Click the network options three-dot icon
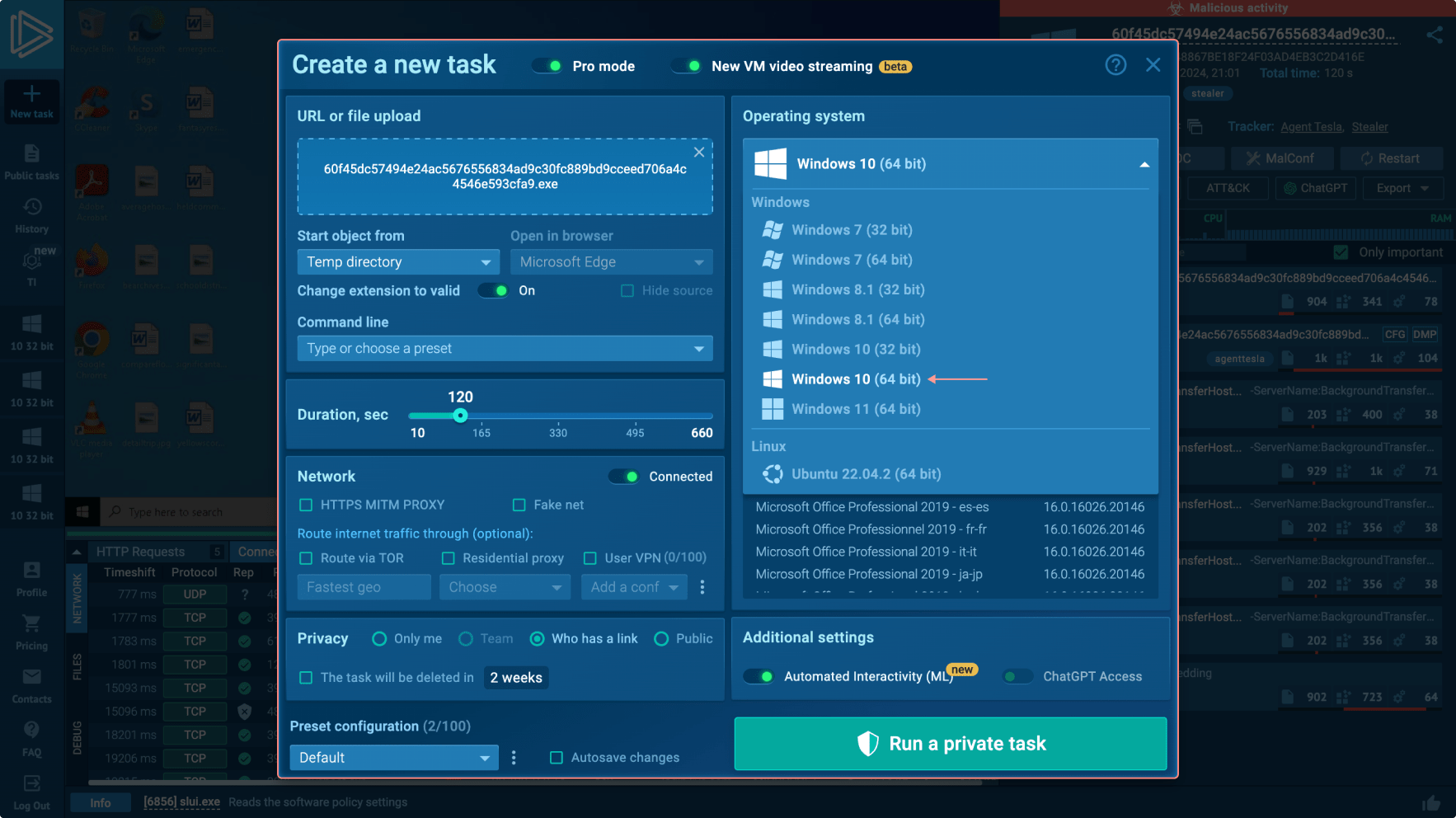This screenshot has height=818, width=1456. tap(702, 587)
